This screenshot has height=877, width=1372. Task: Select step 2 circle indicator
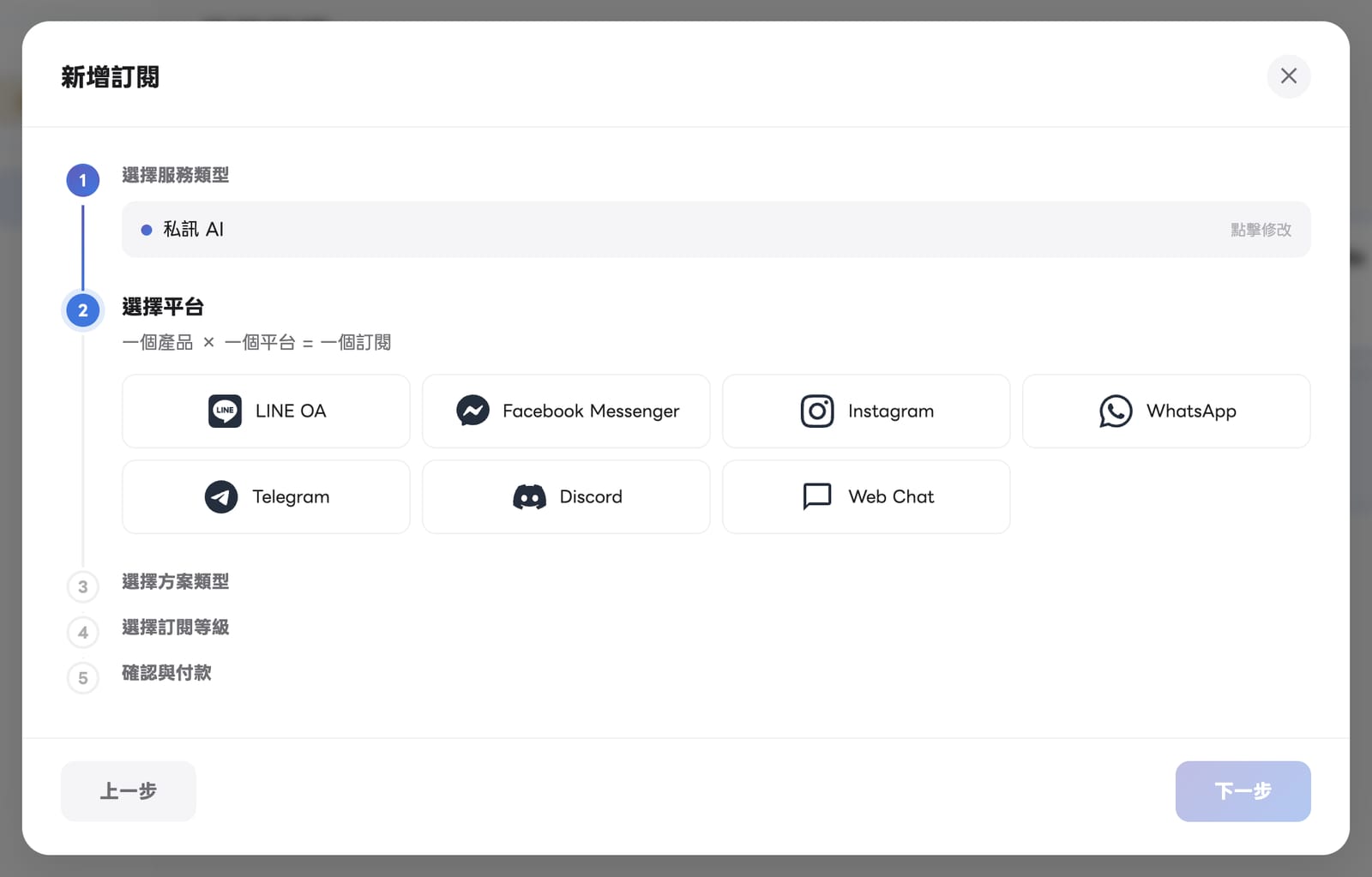83,310
